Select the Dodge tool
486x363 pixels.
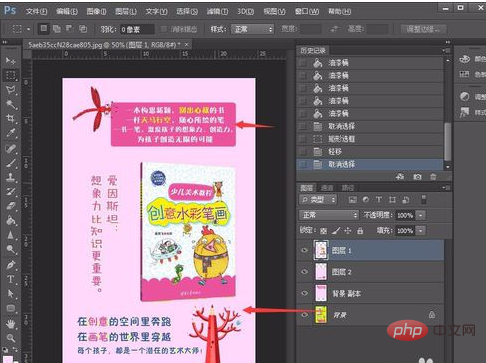pyautogui.click(x=11, y=249)
